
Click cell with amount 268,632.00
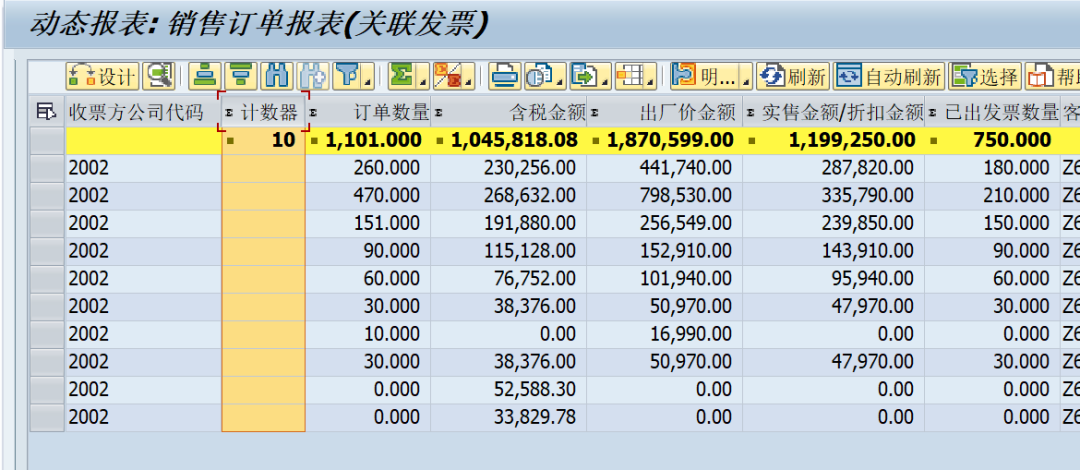509,196
